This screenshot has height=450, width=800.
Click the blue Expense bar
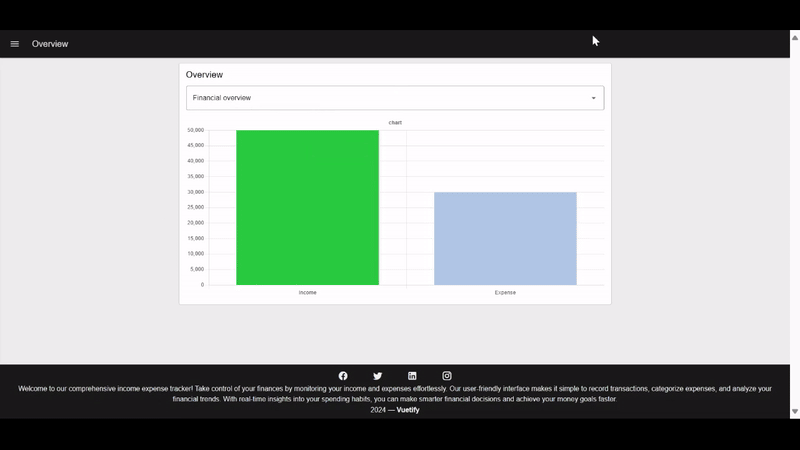tap(505, 238)
